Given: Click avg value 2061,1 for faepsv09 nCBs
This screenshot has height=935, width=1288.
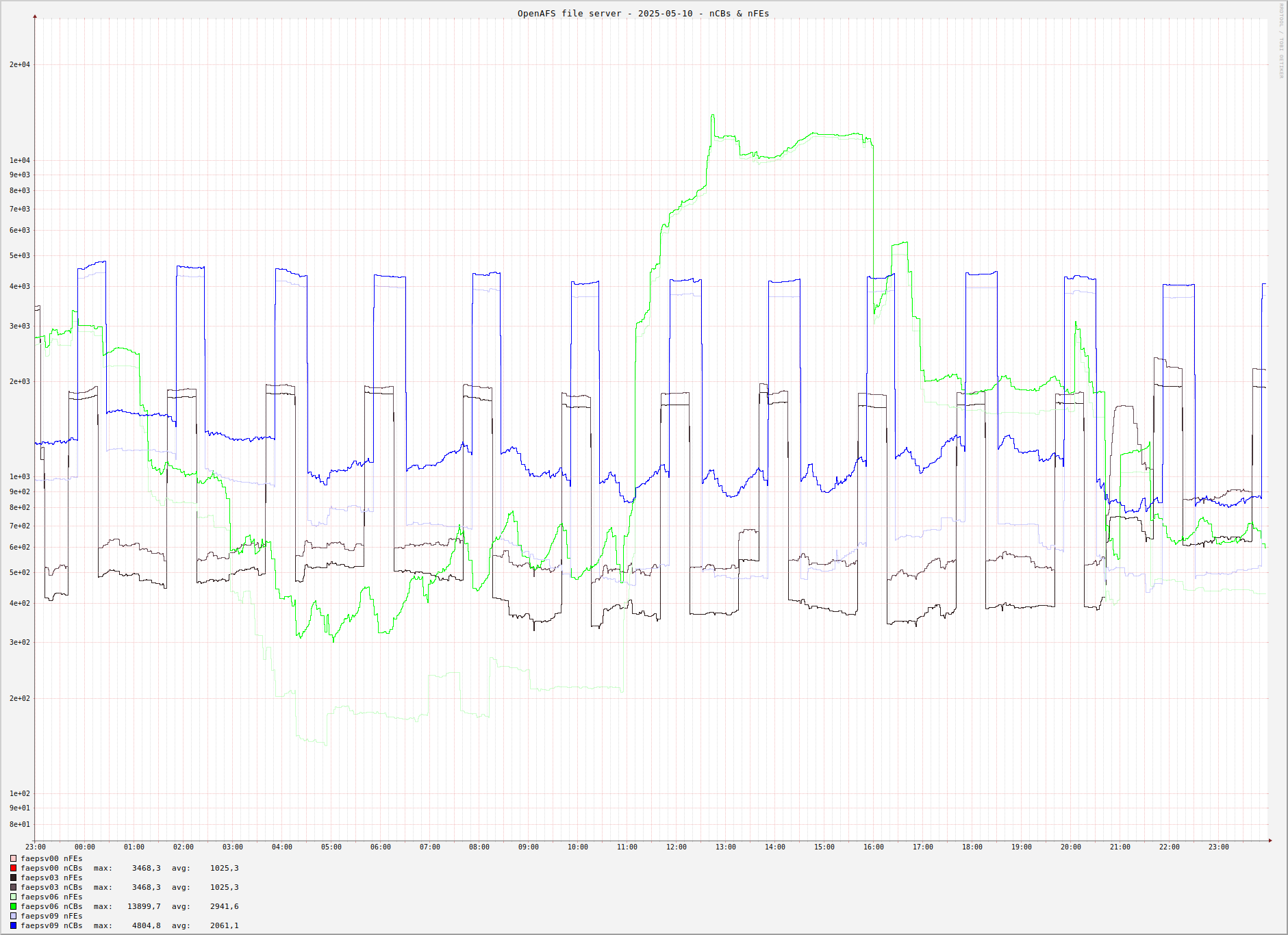Looking at the screenshot, I should [x=225, y=925].
